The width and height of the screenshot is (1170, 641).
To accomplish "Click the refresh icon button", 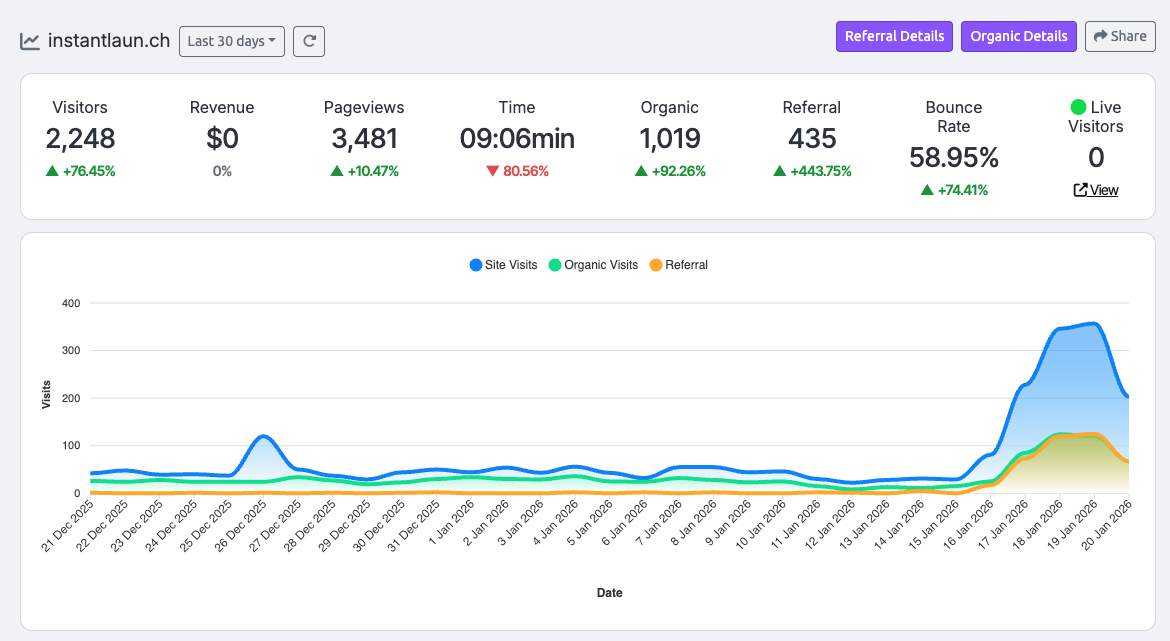I will click(x=309, y=41).
